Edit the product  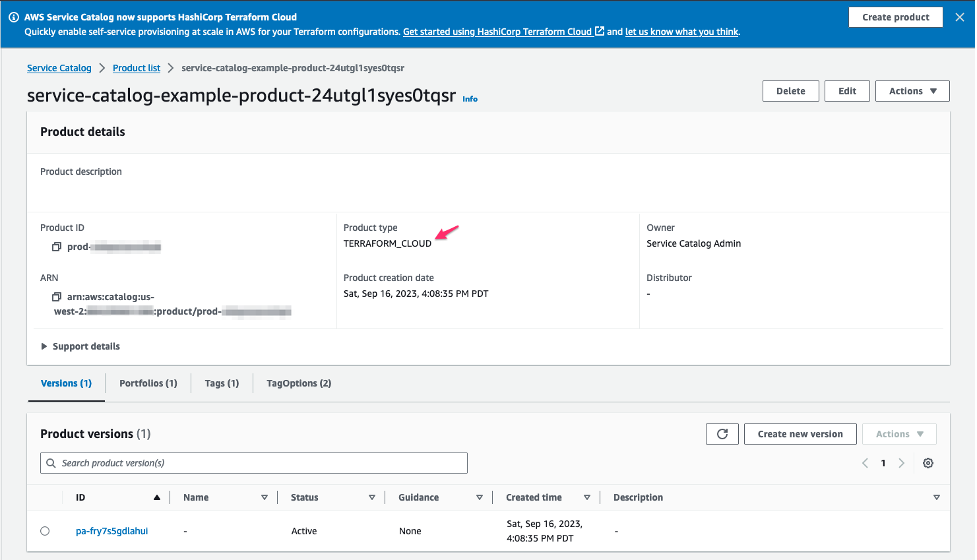pos(847,91)
